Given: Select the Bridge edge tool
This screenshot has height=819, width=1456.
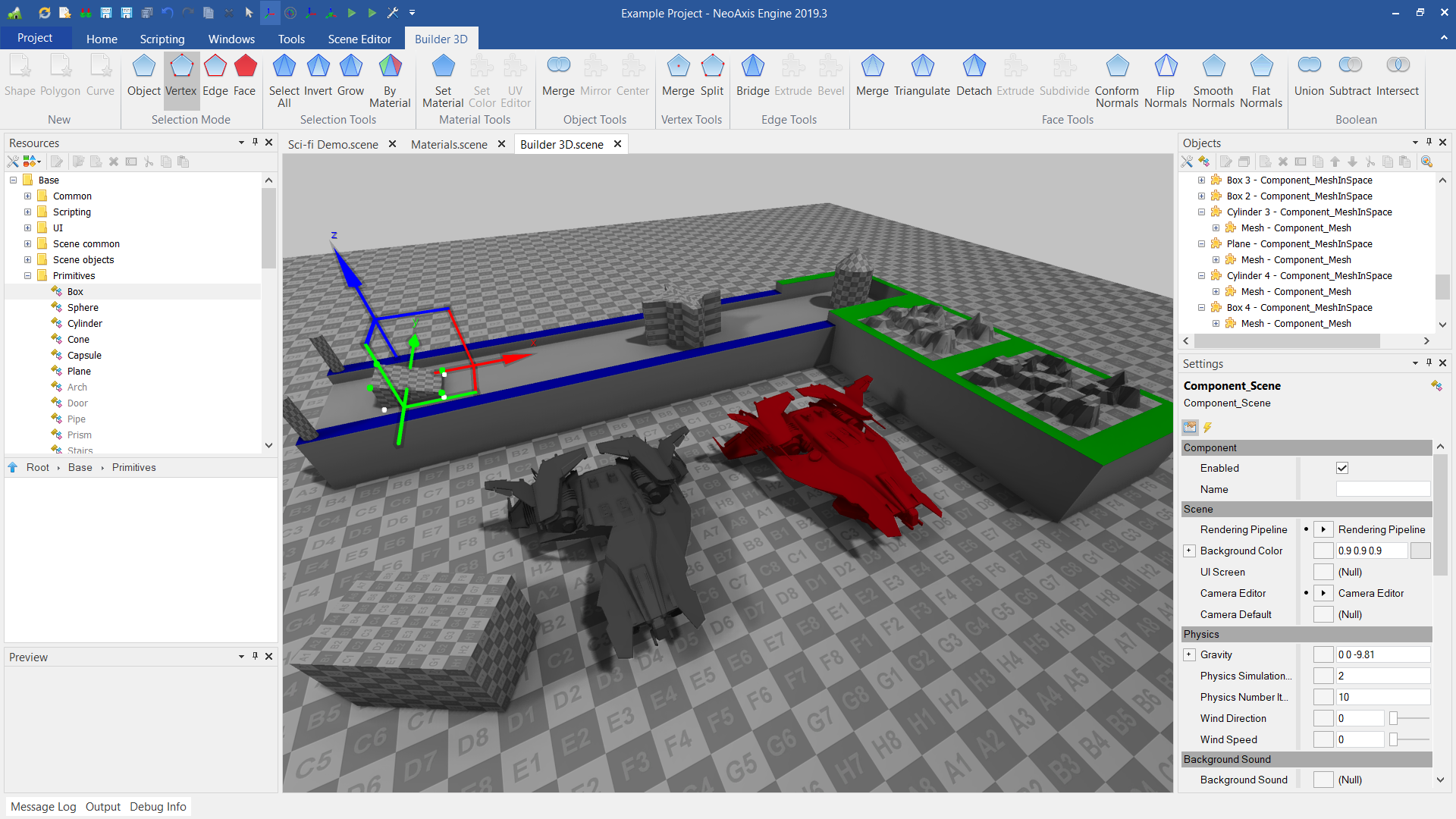Looking at the screenshot, I should click(x=751, y=76).
